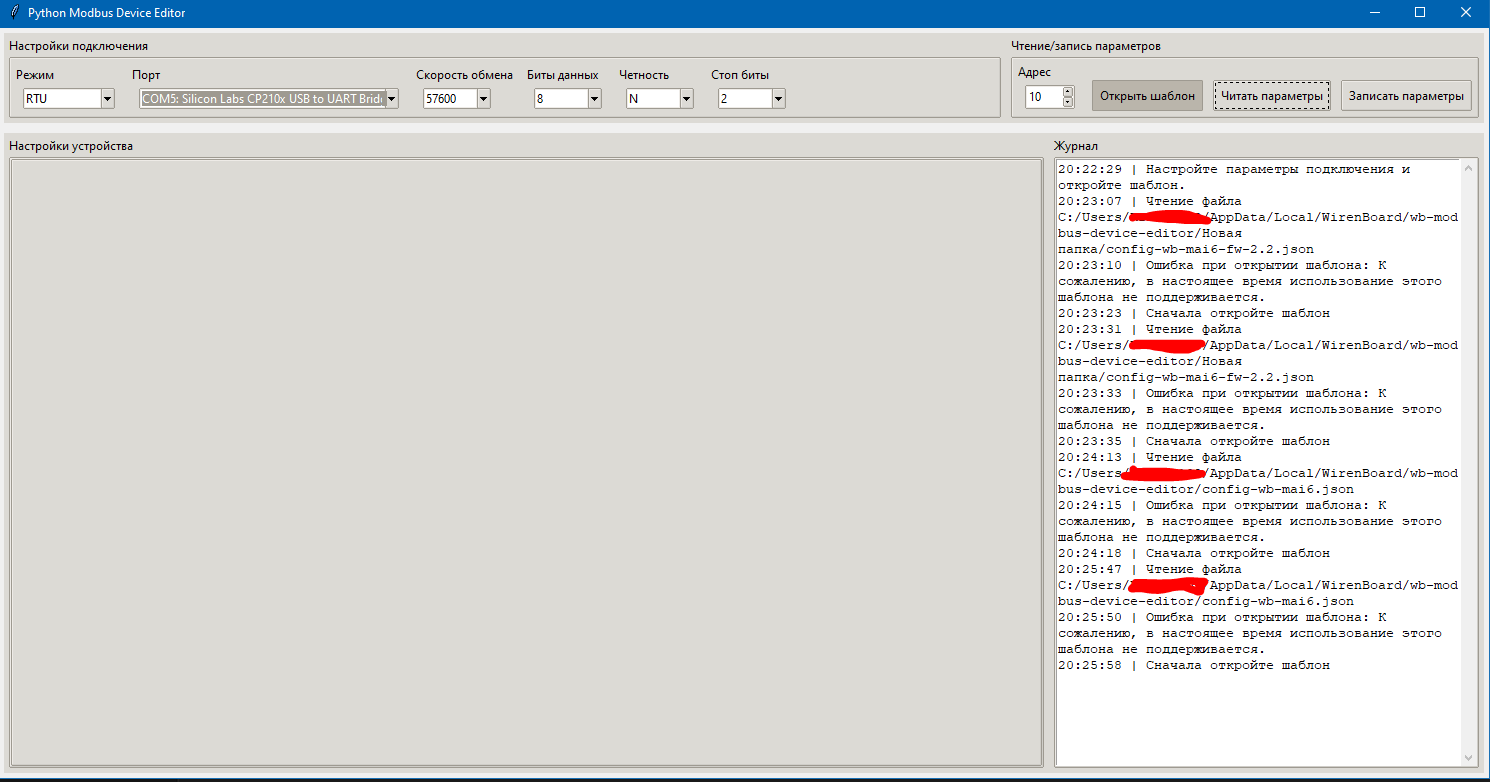The width and height of the screenshot is (1490, 782).
Task: Open the Режим mode dropdown
Action: click(x=107, y=99)
